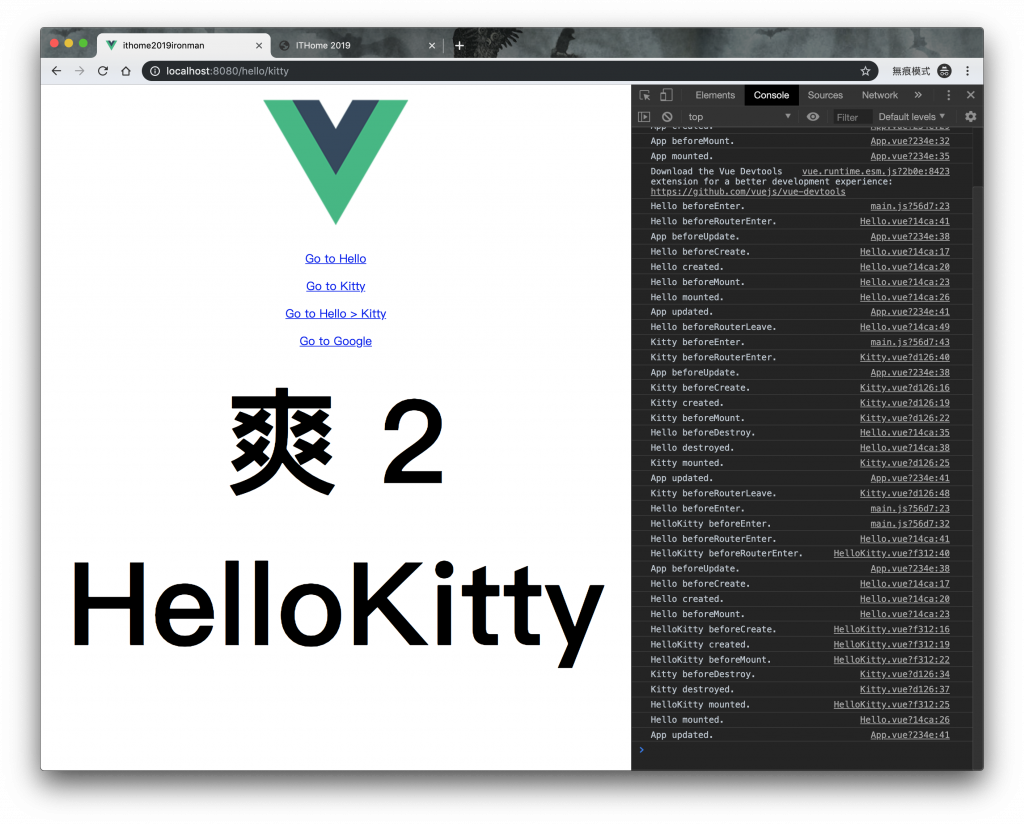Bookmark this page with the star
Image resolution: width=1024 pixels, height=824 pixels.
click(865, 71)
